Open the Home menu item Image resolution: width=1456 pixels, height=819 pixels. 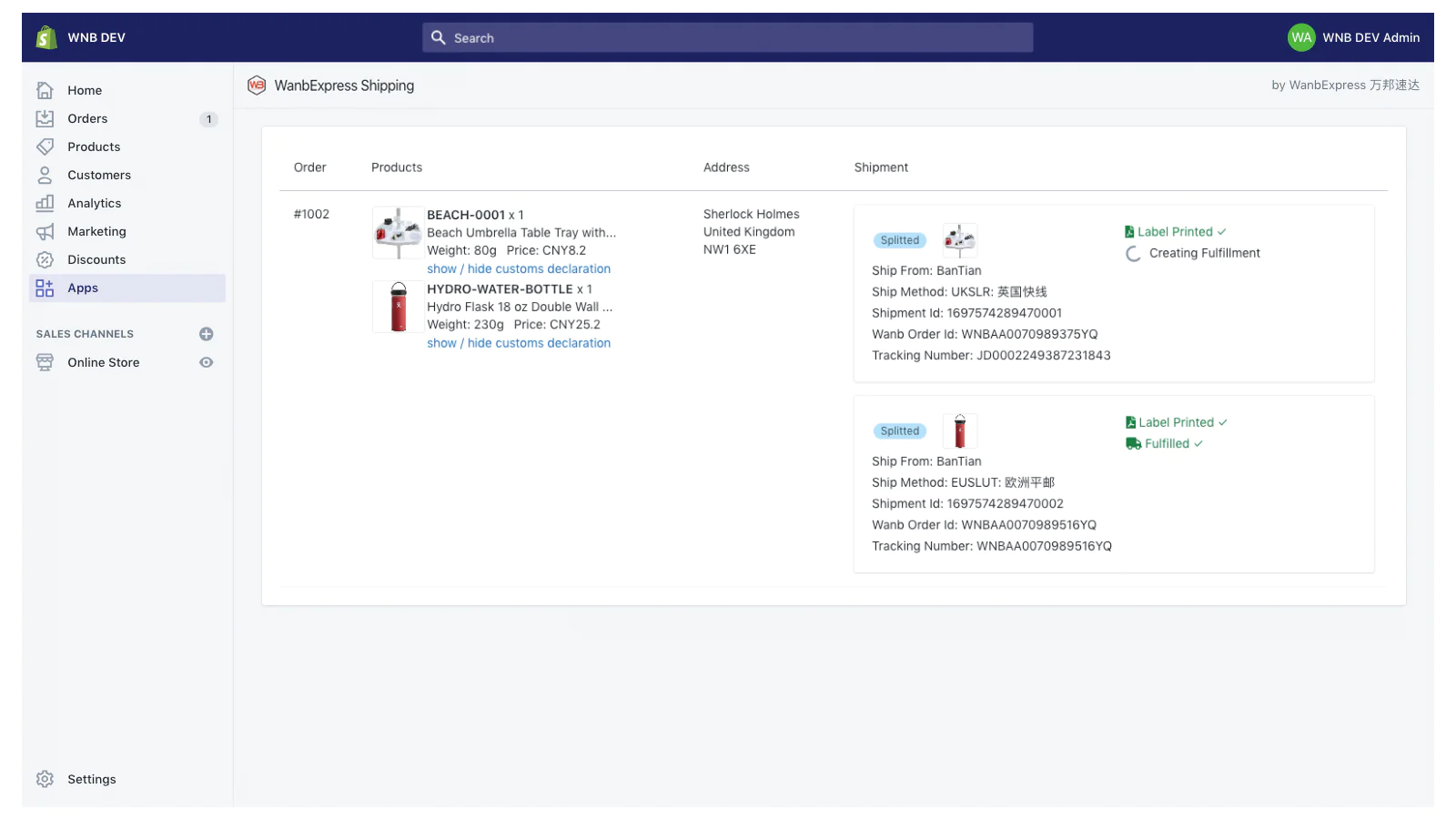[127, 90]
